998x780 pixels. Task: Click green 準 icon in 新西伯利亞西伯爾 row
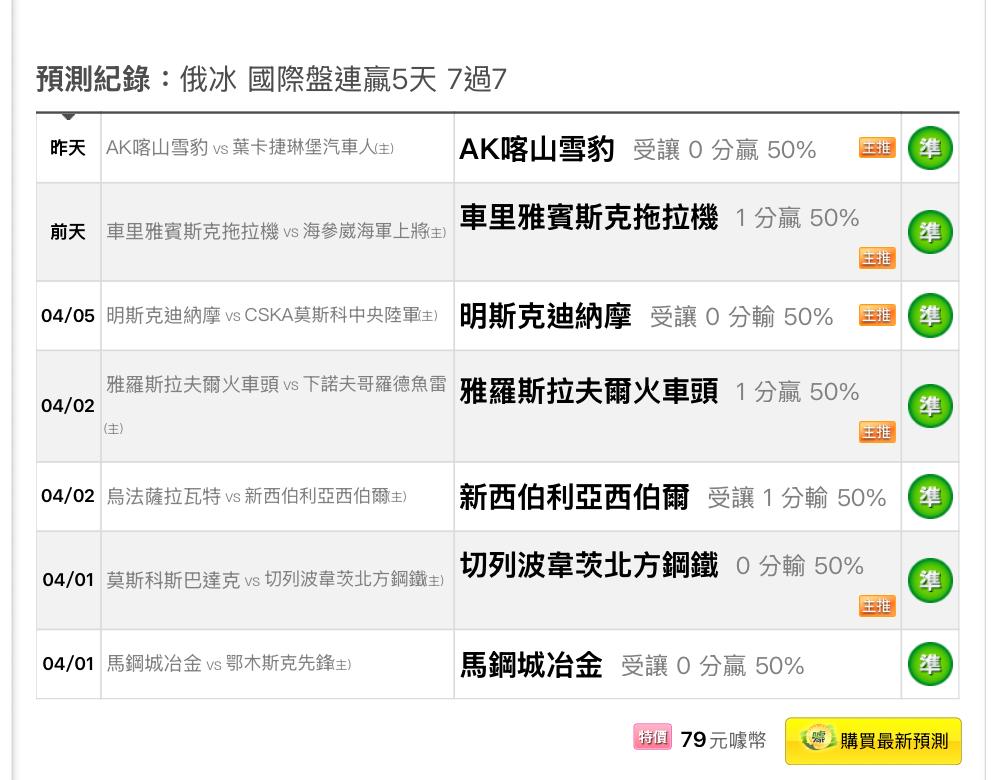930,497
